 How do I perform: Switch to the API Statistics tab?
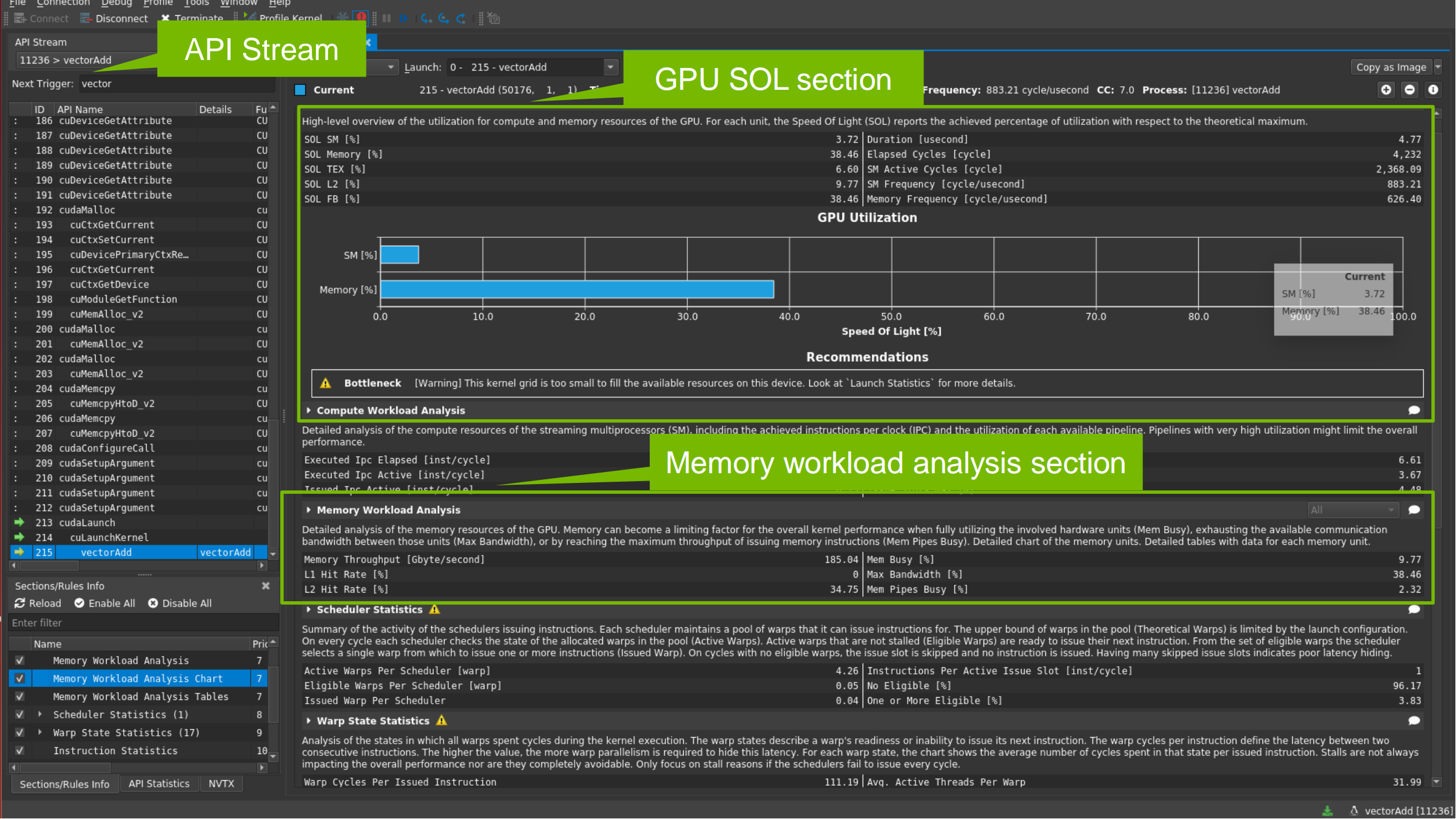coord(159,784)
